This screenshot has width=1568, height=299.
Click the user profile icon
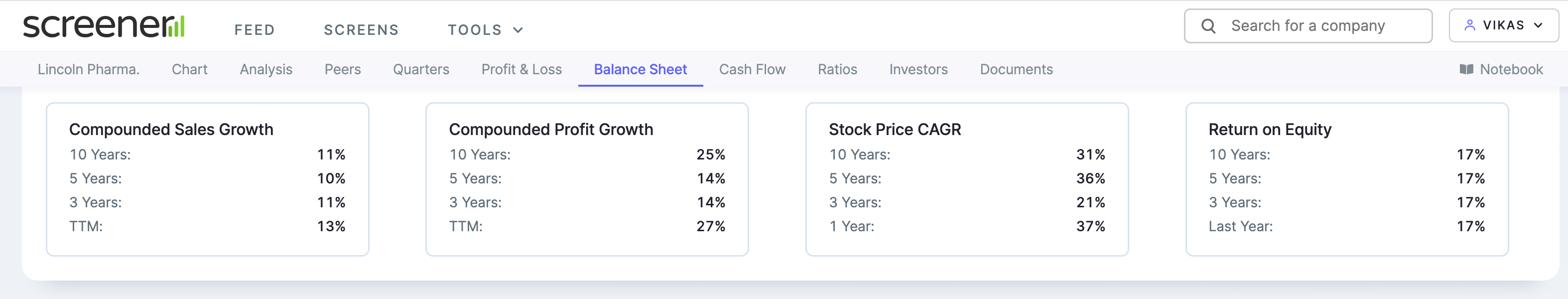coord(1469,25)
